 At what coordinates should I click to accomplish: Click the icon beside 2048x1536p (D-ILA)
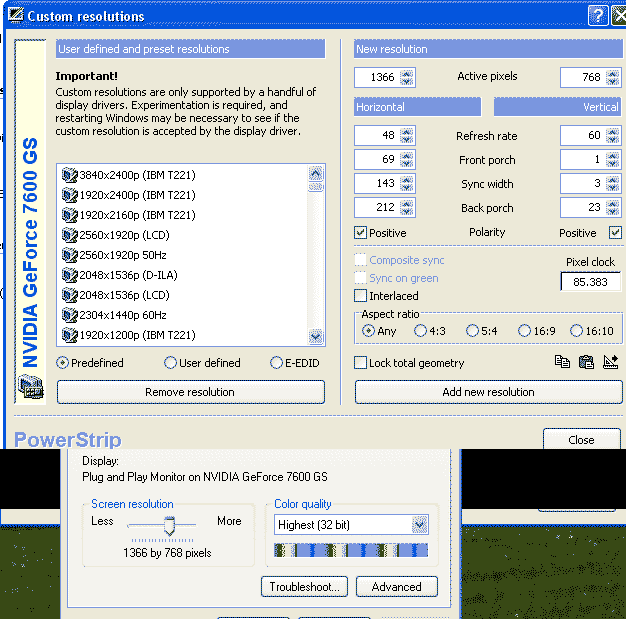[x=69, y=275]
